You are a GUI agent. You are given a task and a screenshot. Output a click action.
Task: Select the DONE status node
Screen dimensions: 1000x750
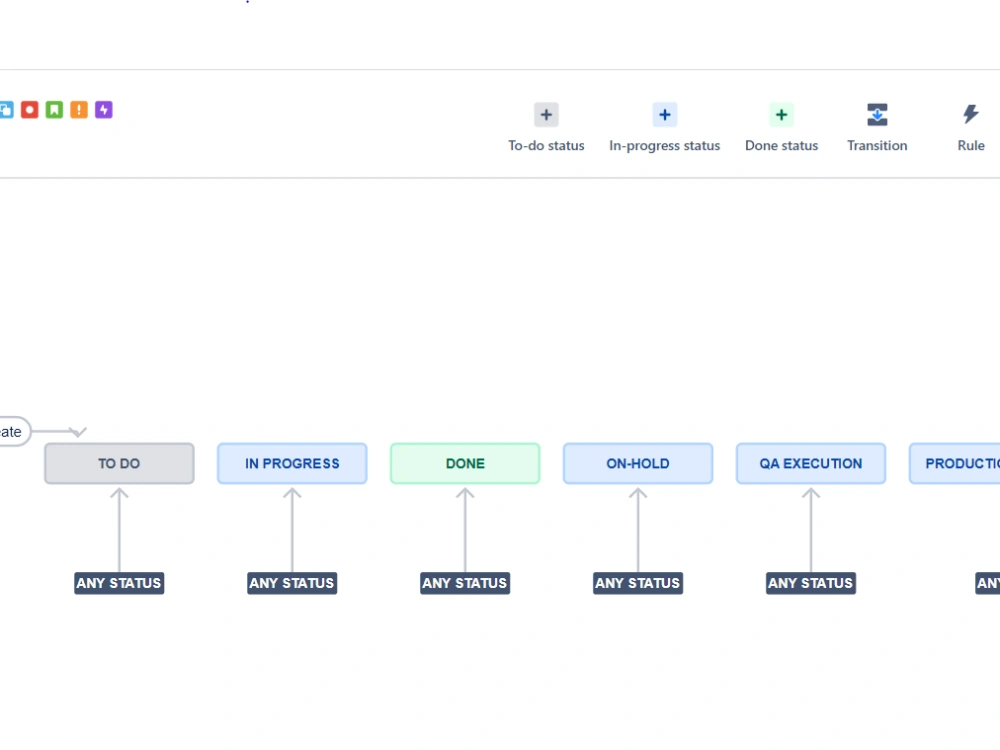(465, 463)
